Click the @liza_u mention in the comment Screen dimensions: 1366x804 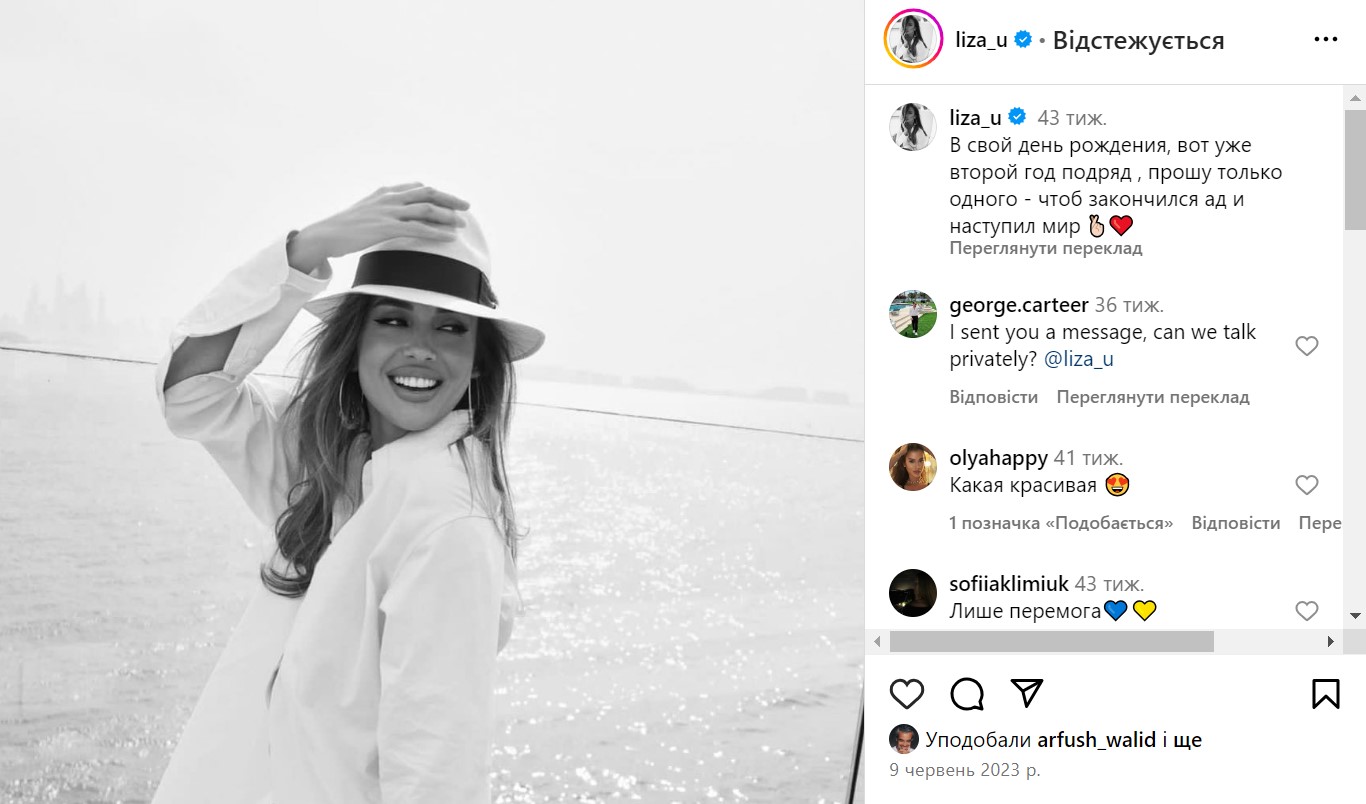click(x=1079, y=359)
